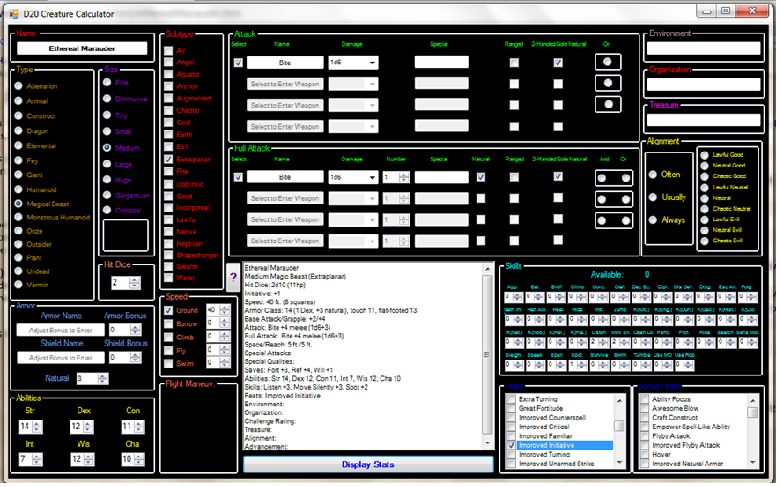Enable the Fire subtype checkbox
The width and height of the screenshot is (780, 487).
click(x=169, y=171)
